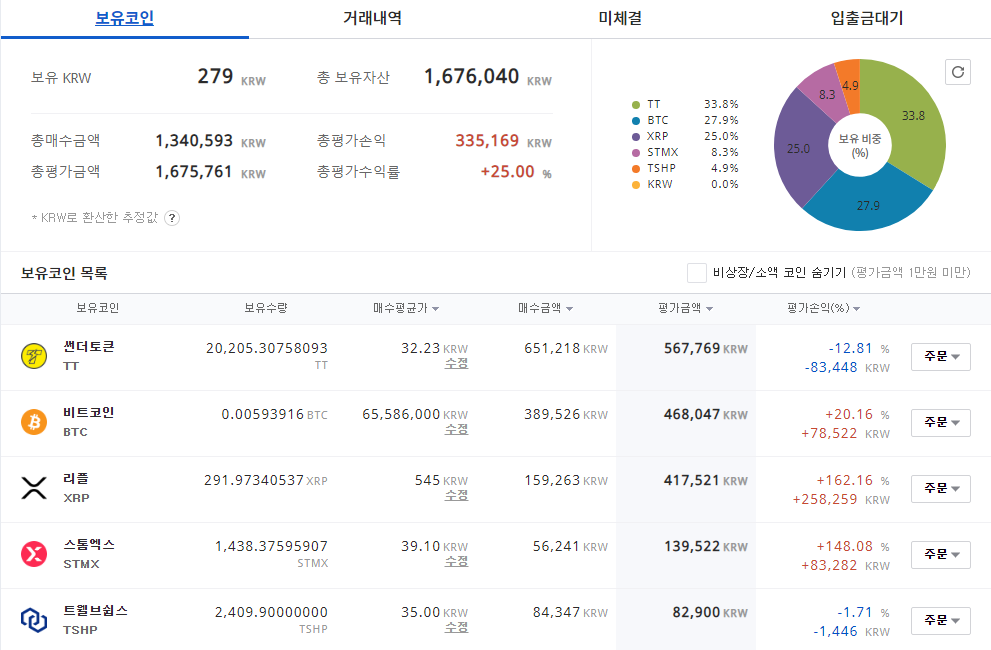The image size is (991, 650).
Task: Open the help tooltip for KRW estimate
Action: click(x=172, y=218)
